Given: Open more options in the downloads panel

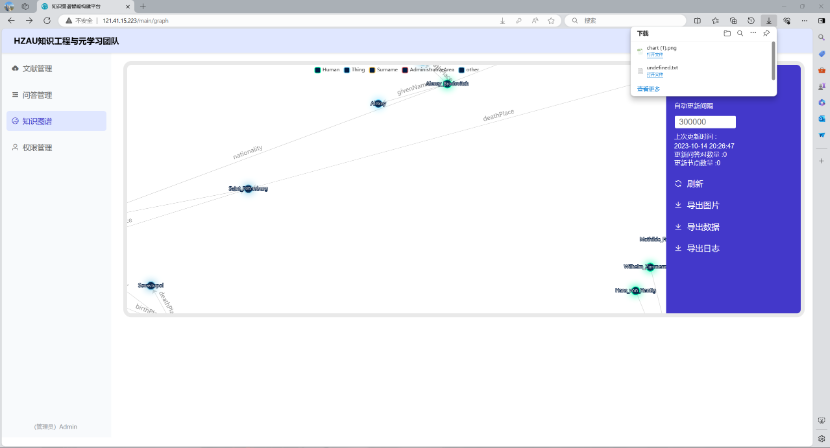Looking at the screenshot, I should point(753,33).
